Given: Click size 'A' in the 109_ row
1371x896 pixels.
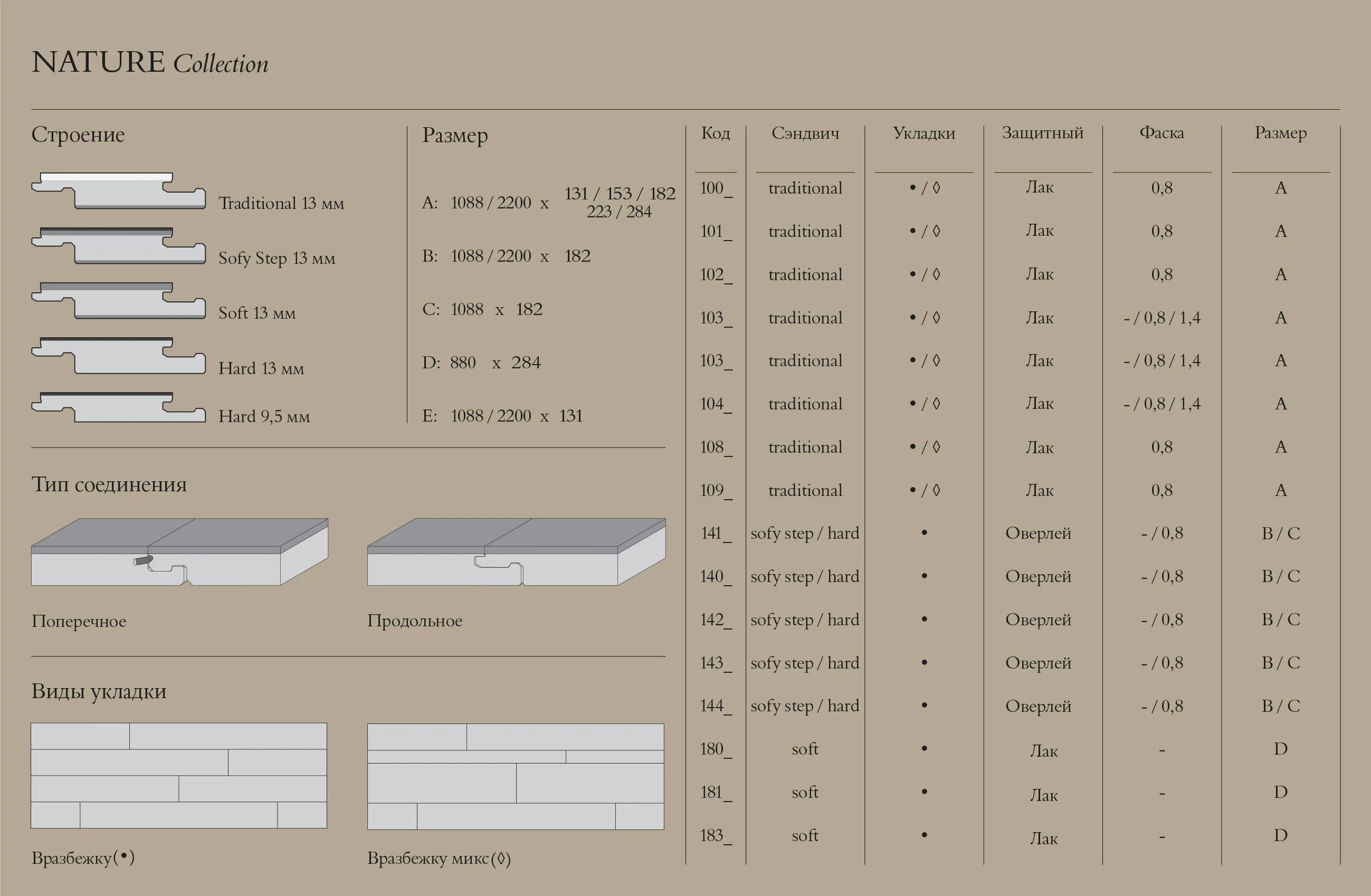Looking at the screenshot, I should pos(1281,491).
